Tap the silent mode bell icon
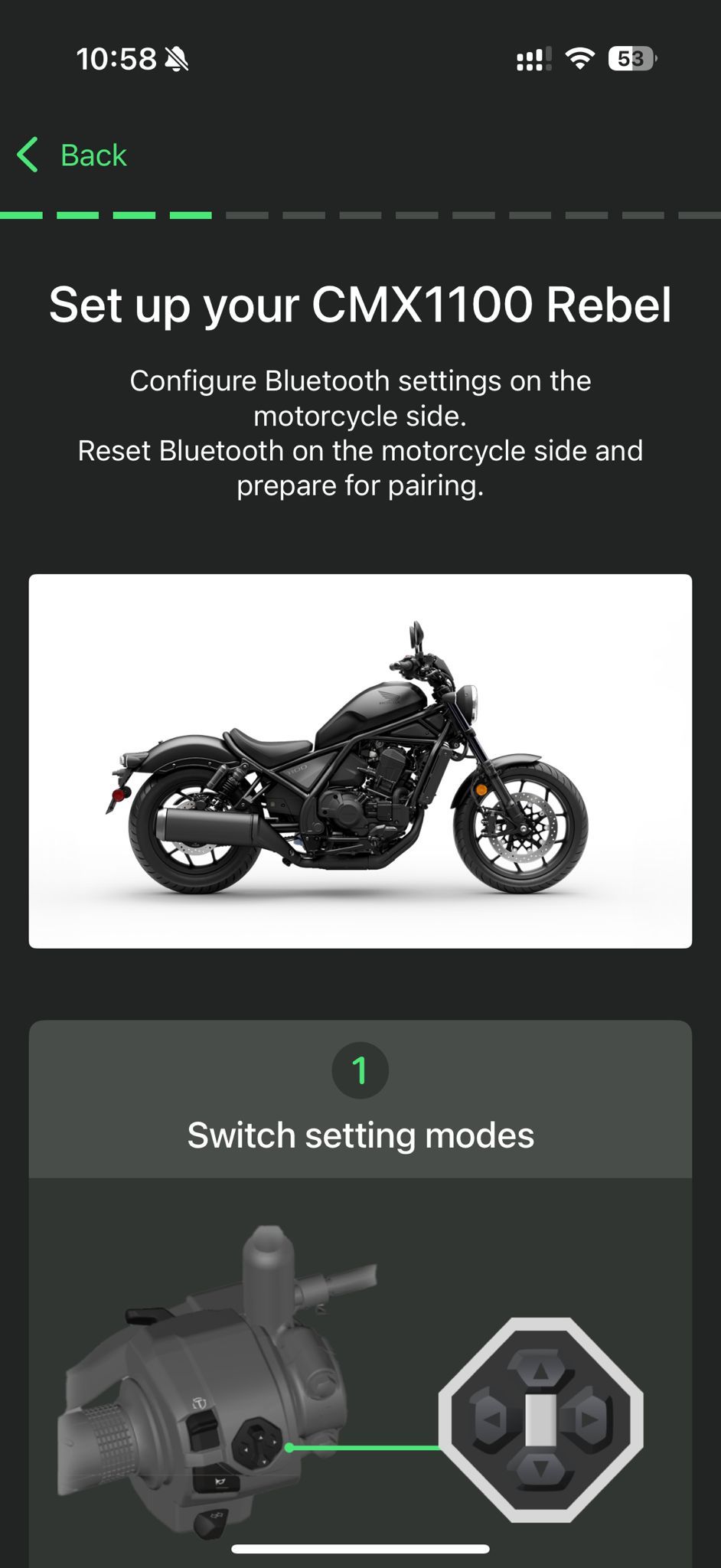 coord(177,58)
